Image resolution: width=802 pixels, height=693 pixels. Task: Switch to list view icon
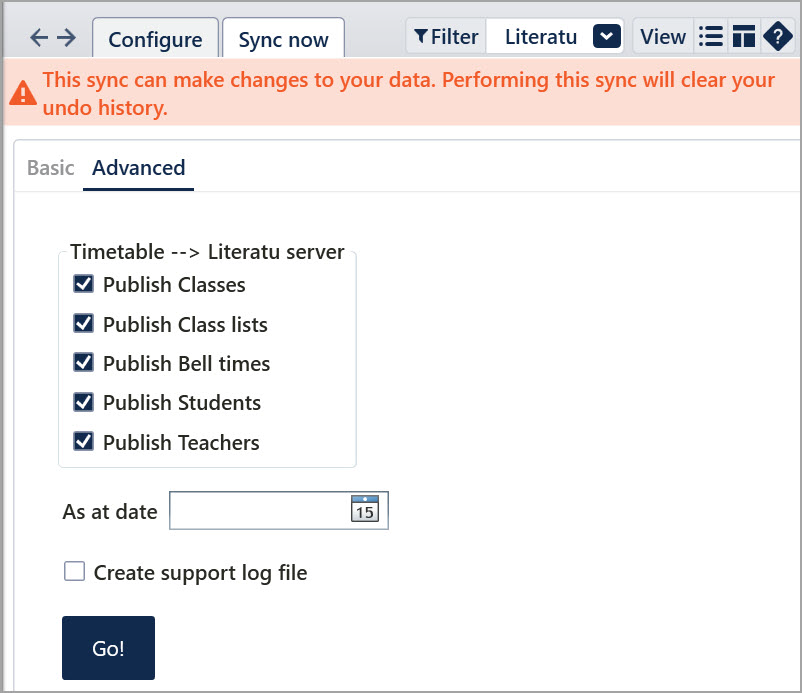(711, 37)
